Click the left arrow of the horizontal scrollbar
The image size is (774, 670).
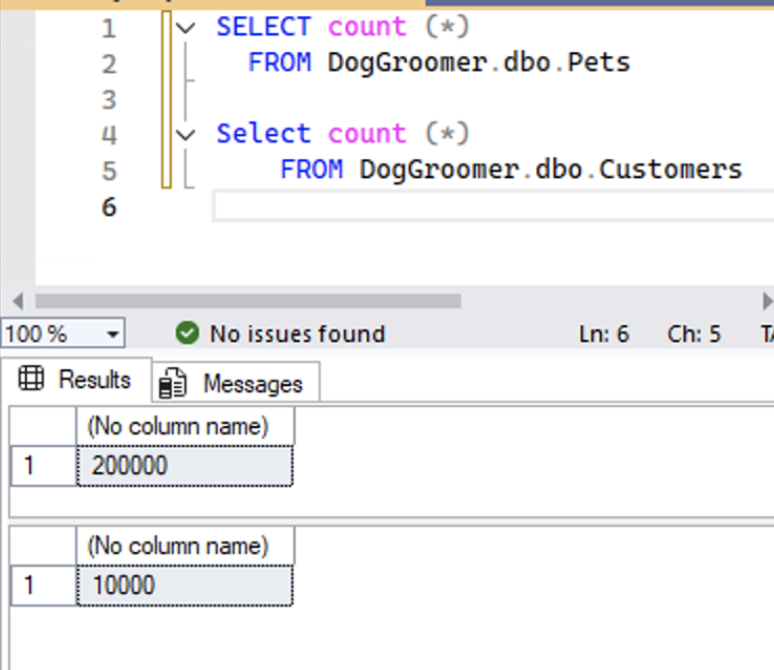[17, 301]
